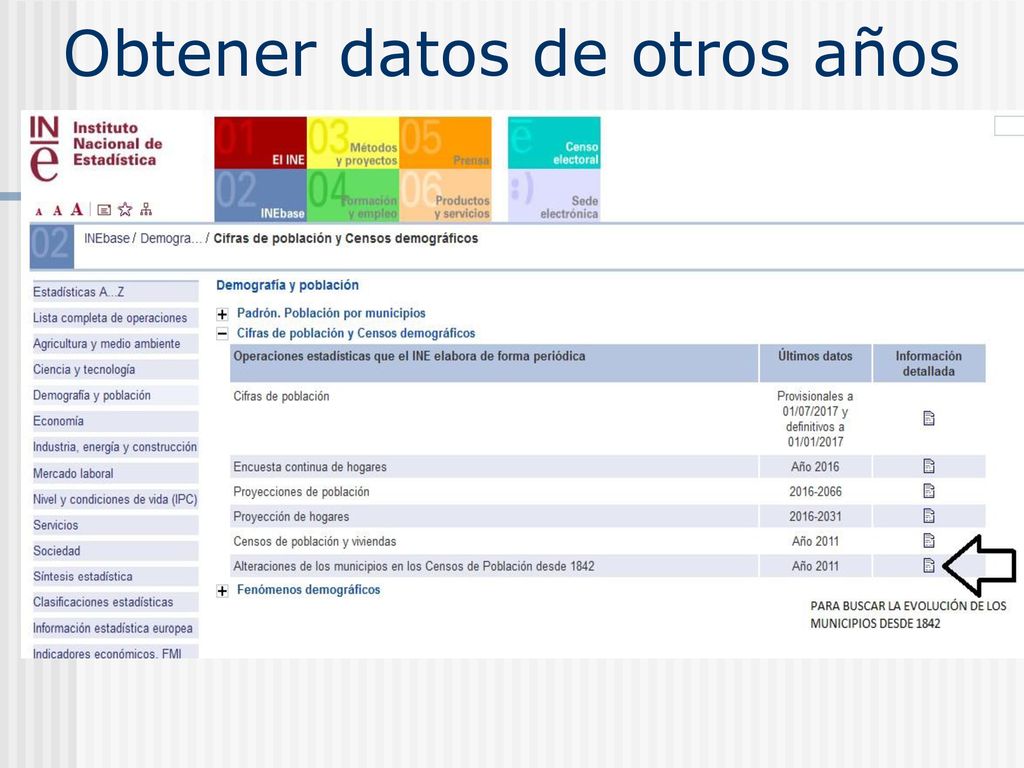Open the 01 El INE menu tile
Viewport: 1024px width, 768px height.
click(x=261, y=143)
